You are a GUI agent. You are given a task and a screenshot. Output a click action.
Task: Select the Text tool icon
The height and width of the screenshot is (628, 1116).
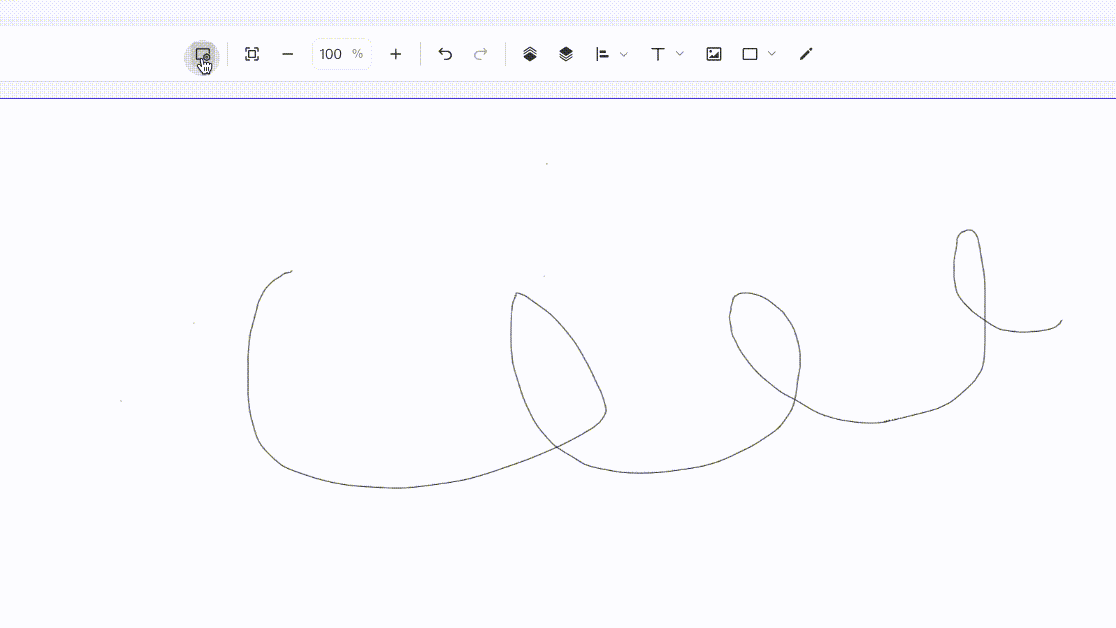point(658,54)
